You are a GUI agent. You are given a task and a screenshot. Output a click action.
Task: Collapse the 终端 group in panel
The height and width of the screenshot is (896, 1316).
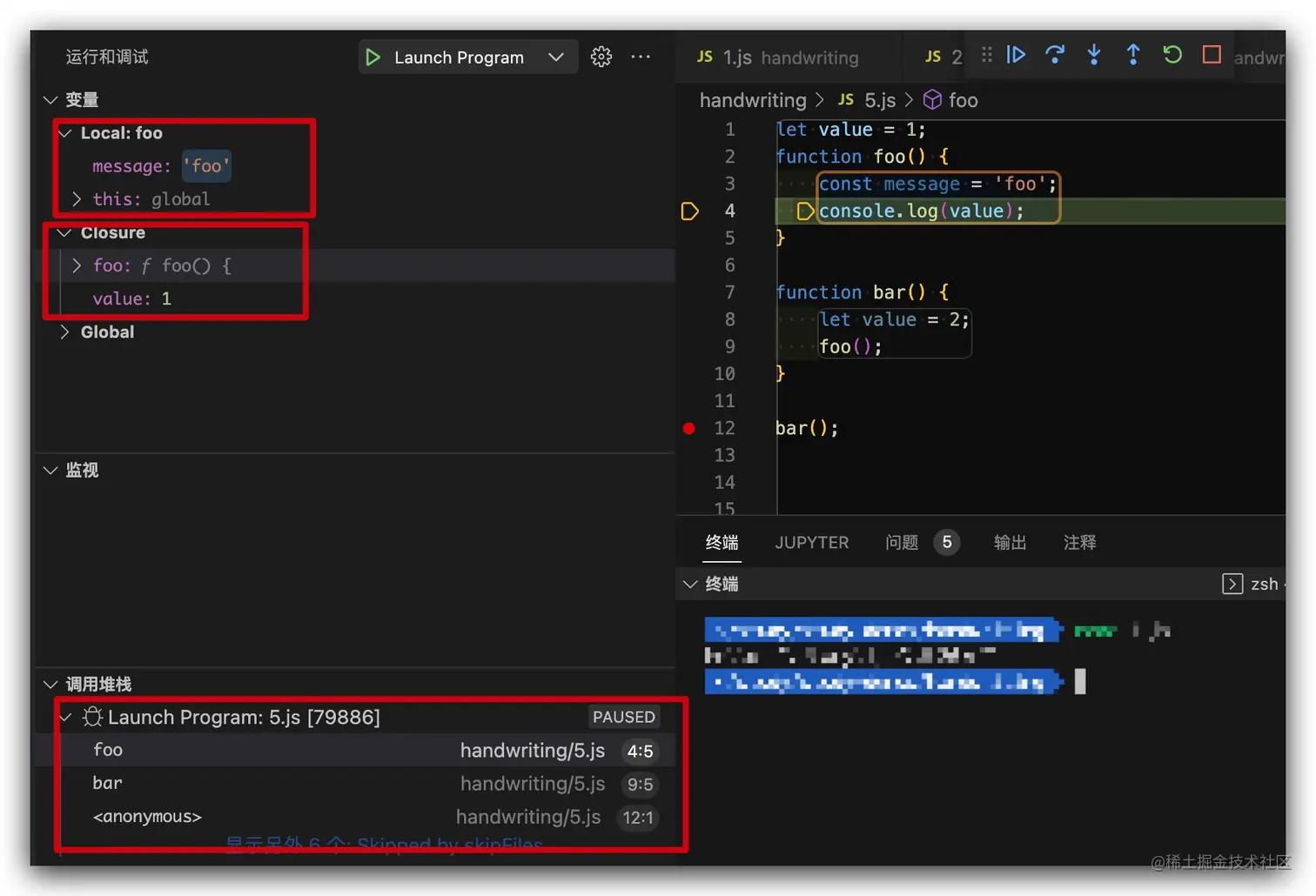pyautogui.click(x=690, y=584)
